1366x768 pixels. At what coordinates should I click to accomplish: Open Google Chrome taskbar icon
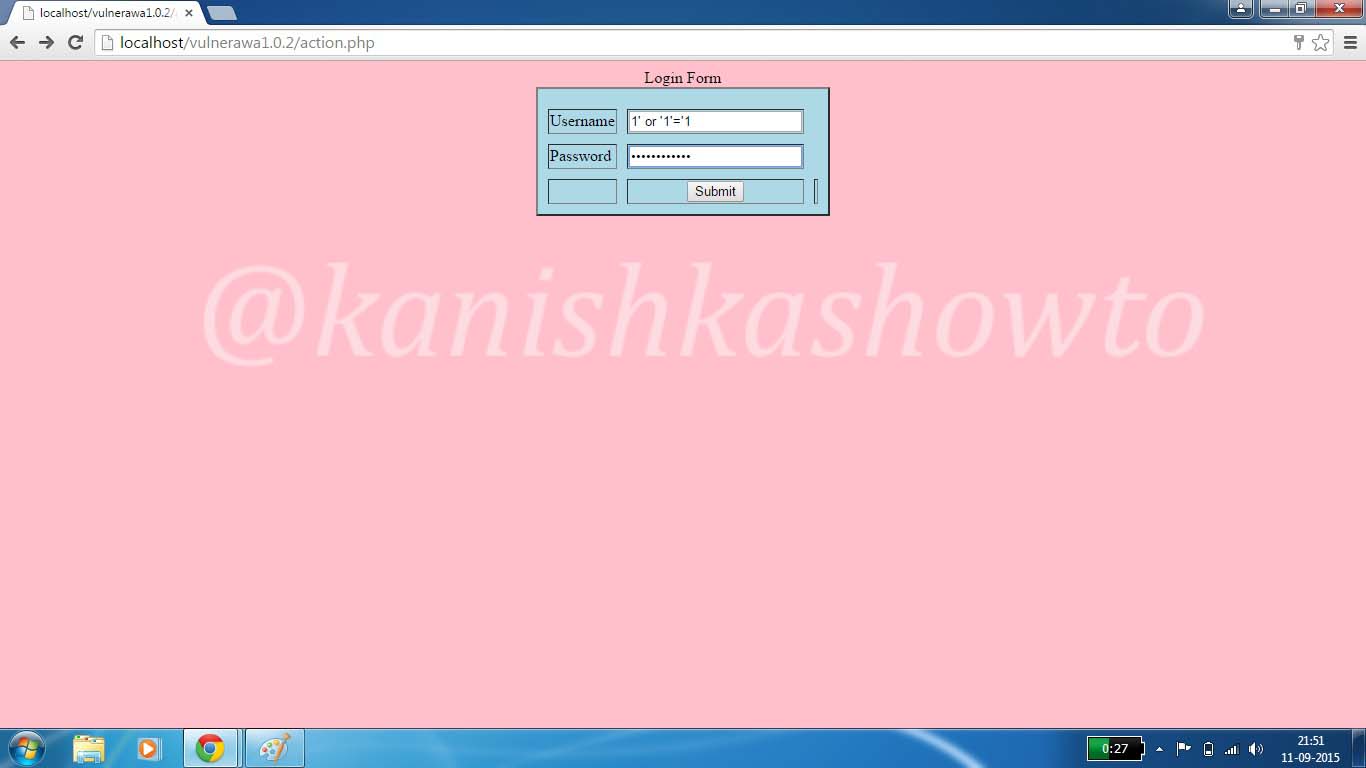210,747
